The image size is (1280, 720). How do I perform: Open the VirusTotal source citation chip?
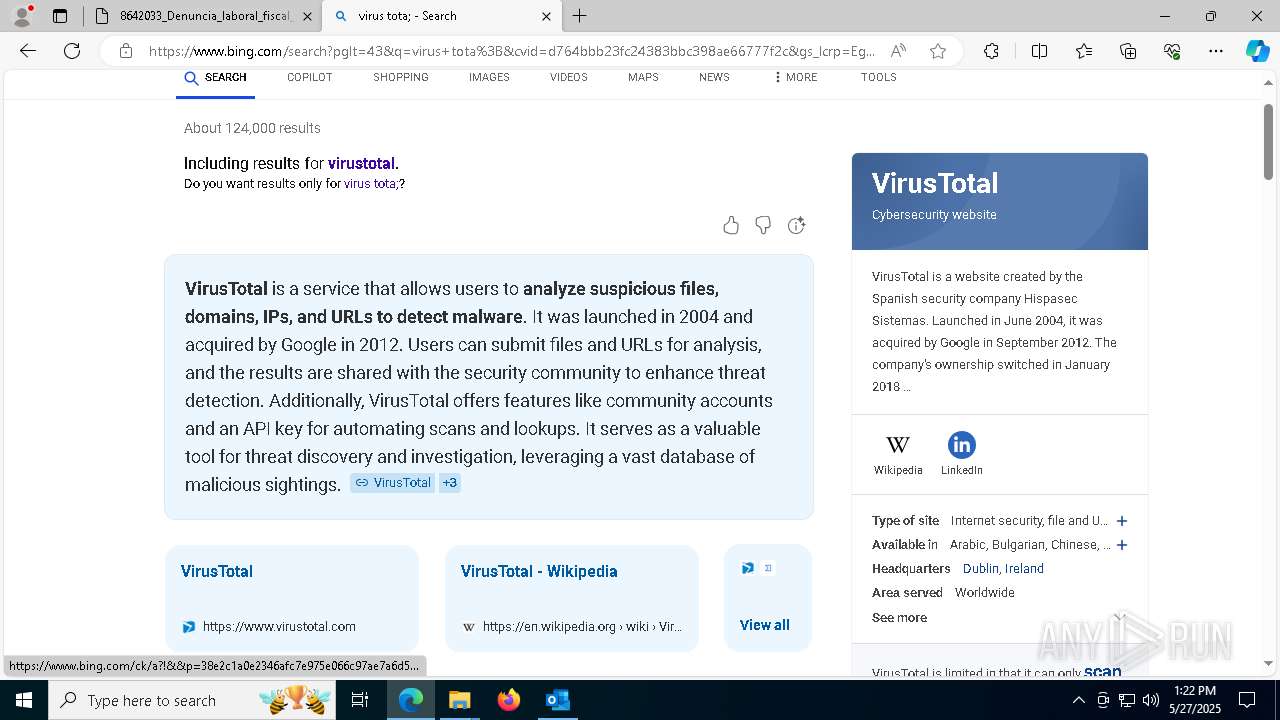(x=392, y=483)
